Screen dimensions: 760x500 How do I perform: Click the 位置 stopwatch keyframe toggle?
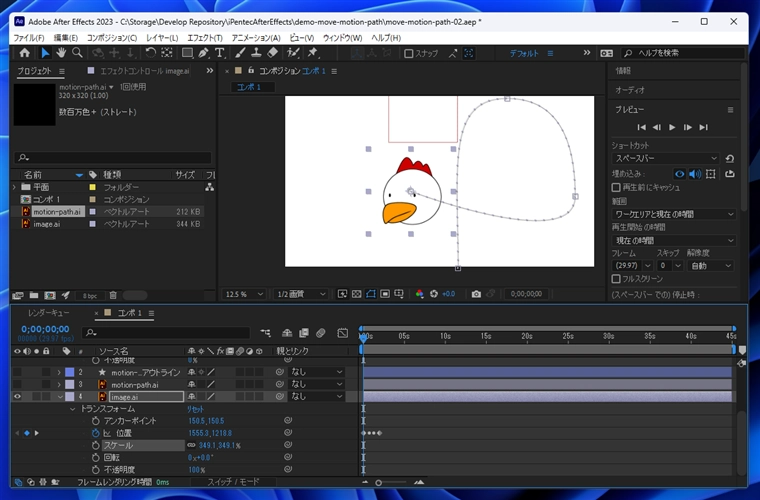[x=96, y=433]
